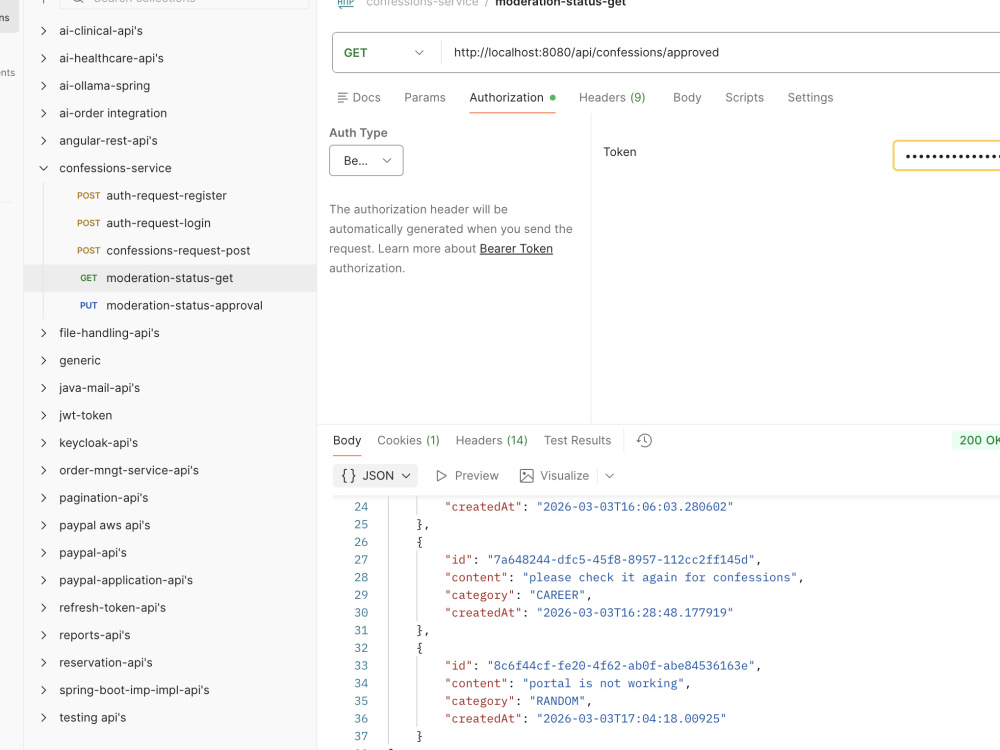The height and width of the screenshot is (750, 1000).
Task: Collapse confessions-service collection
Action: (43, 168)
